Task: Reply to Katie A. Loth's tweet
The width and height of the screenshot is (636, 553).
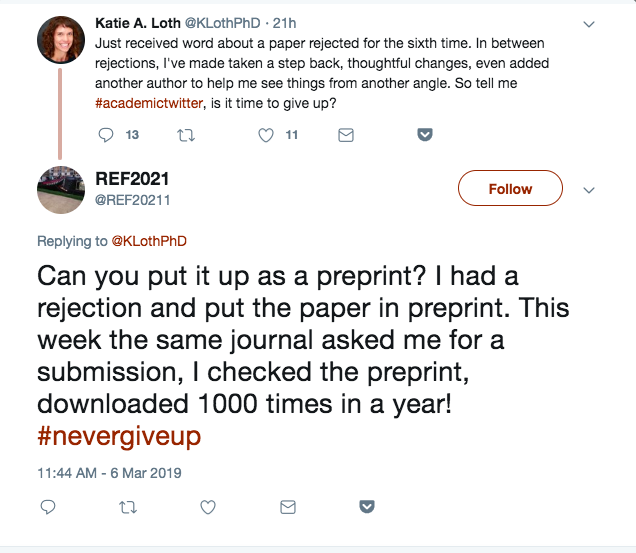Action: coord(108,135)
